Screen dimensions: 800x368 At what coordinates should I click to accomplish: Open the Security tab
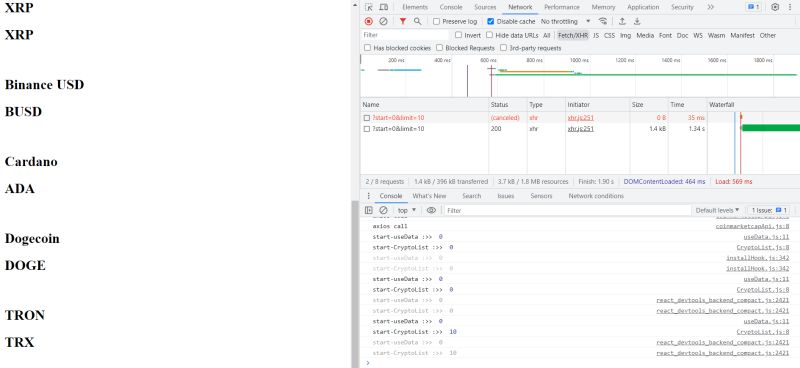coord(682,7)
